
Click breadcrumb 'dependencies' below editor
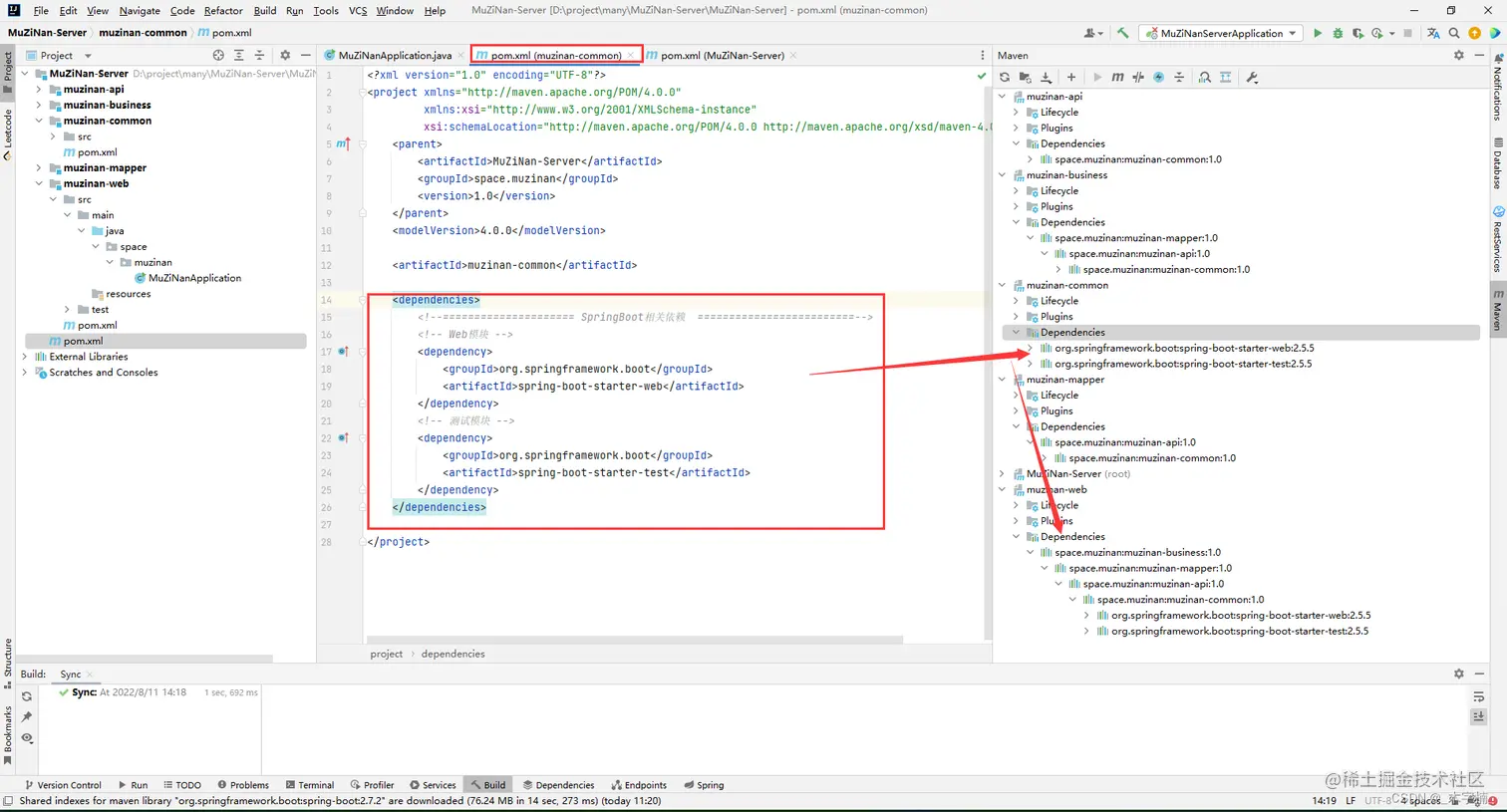click(452, 654)
